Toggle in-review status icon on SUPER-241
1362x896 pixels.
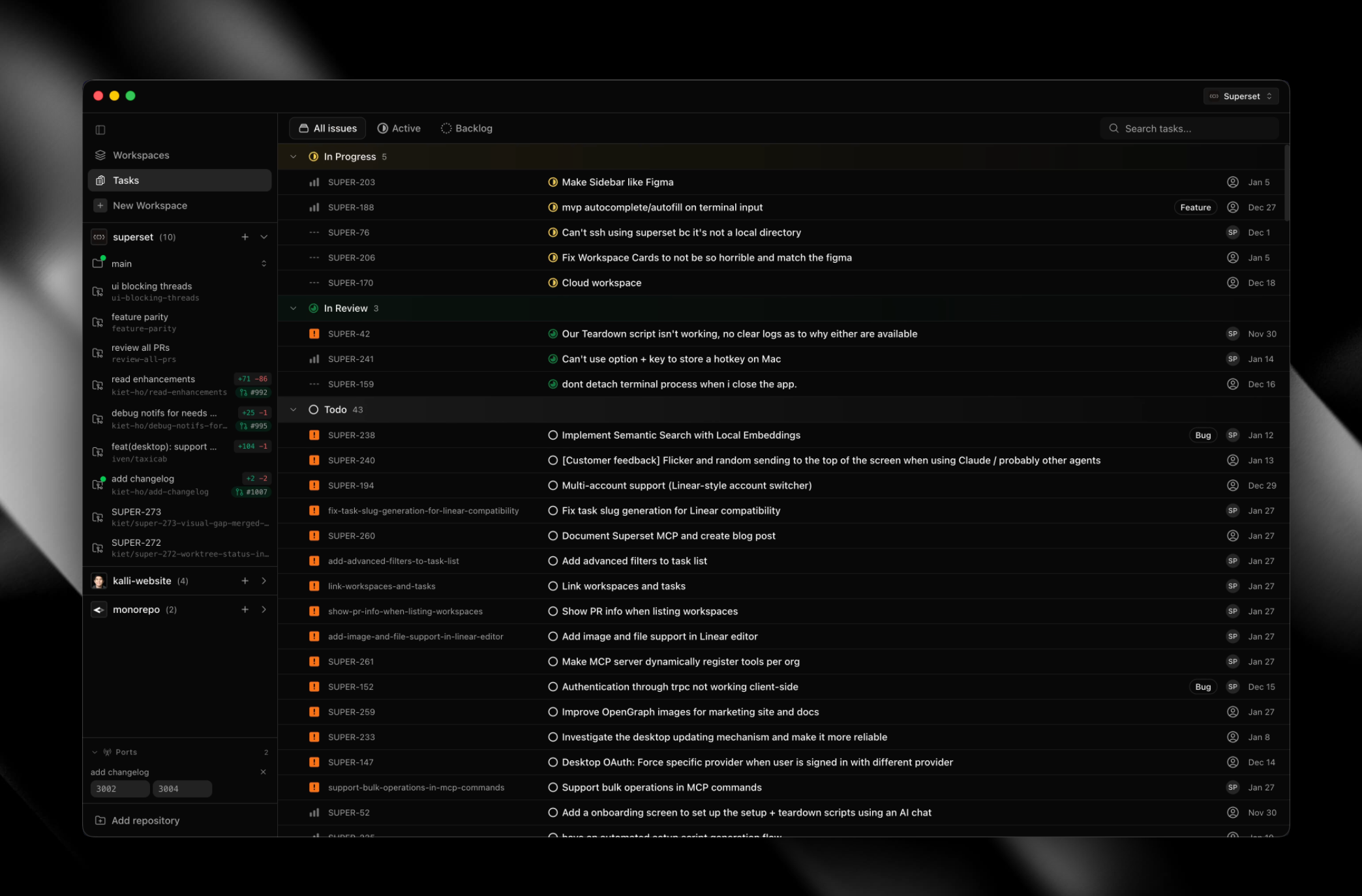pyautogui.click(x=552, y=359)
